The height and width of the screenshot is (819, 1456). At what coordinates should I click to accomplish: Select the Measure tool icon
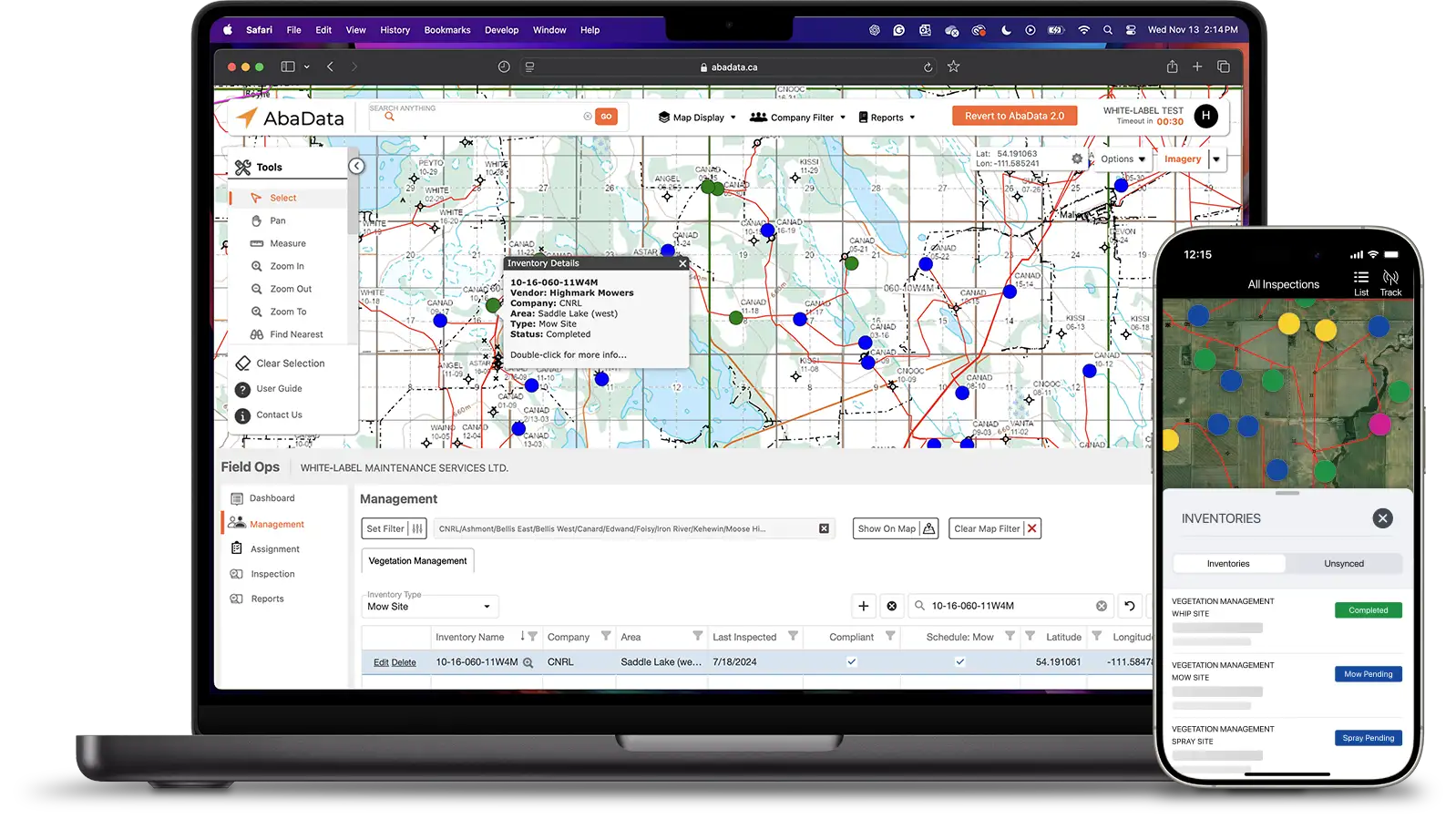point(257,243)
